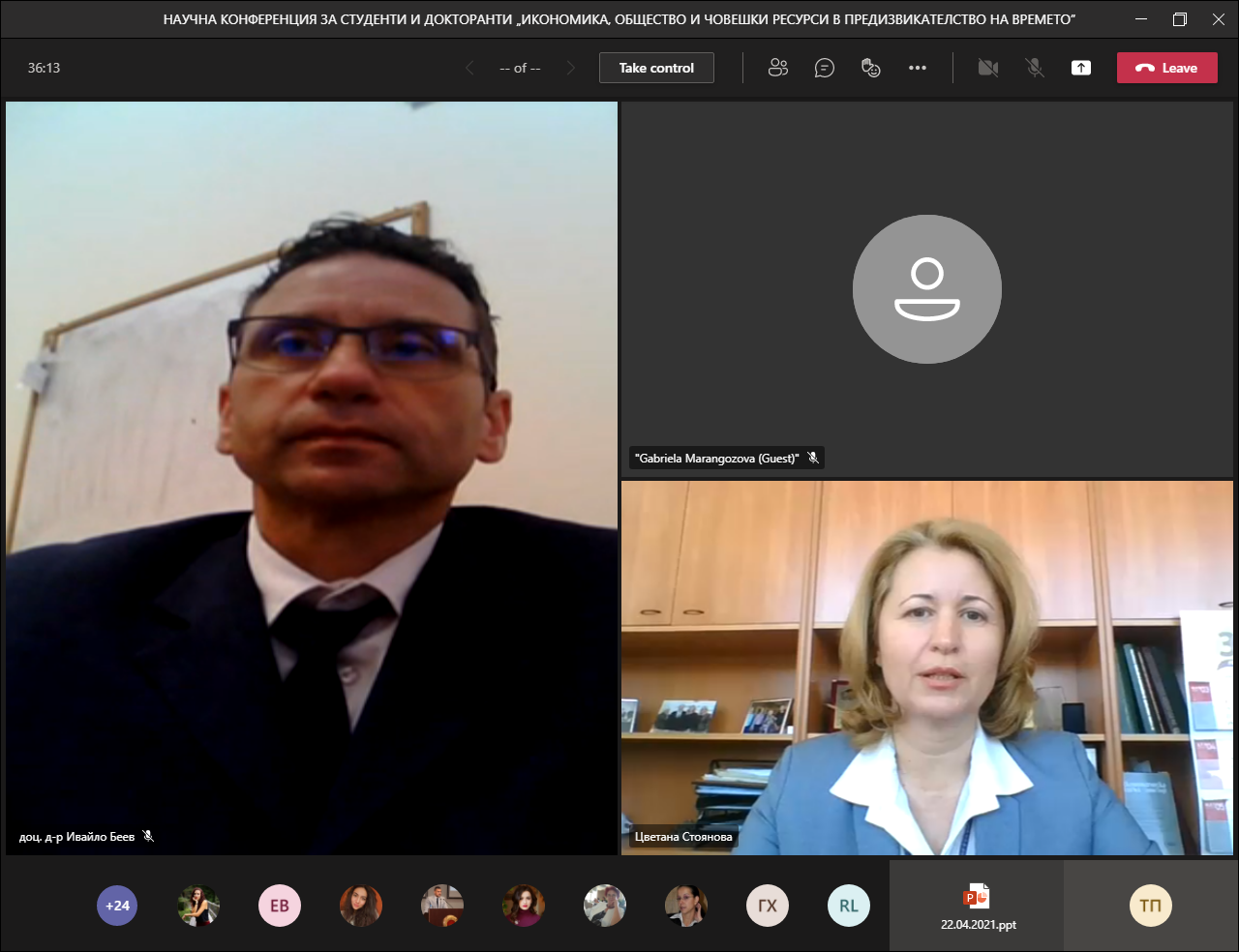Click доц. д-р Ивайло Беев name label

coord(76,837)
